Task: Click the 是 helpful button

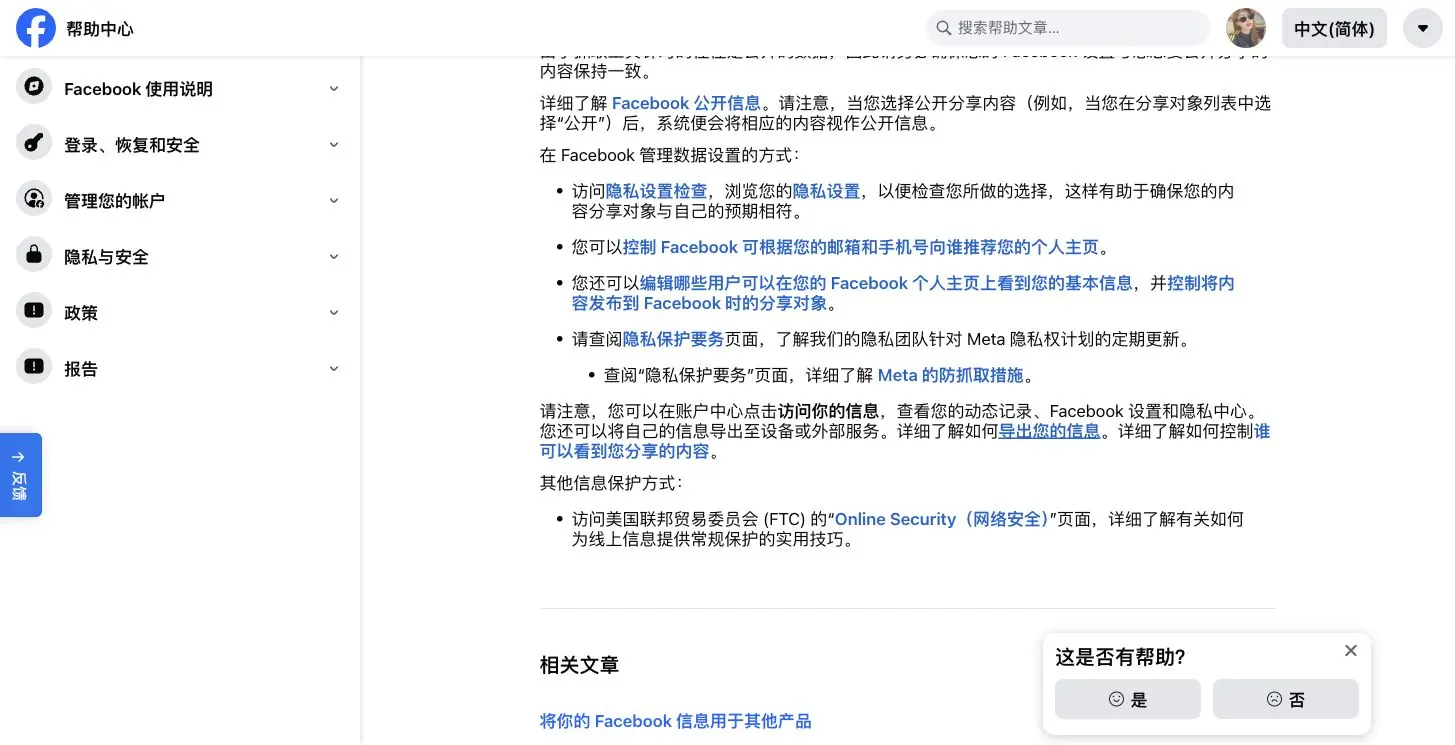Action: [1127, 699]
